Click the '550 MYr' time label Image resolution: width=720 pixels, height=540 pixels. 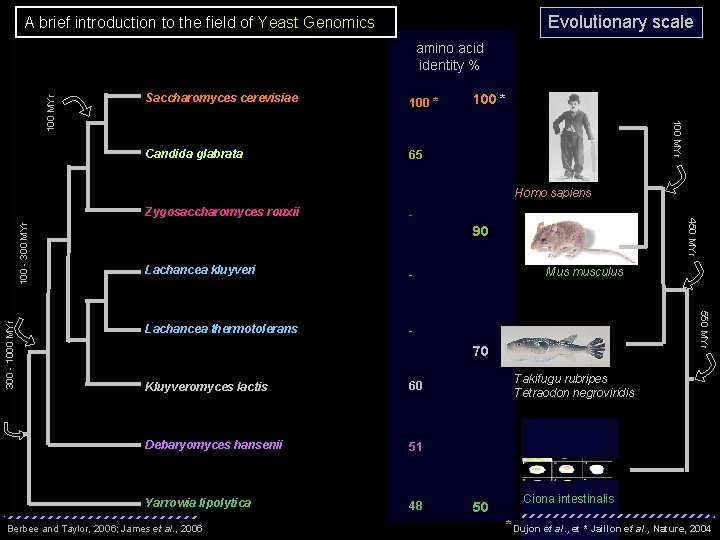[704, 329]
